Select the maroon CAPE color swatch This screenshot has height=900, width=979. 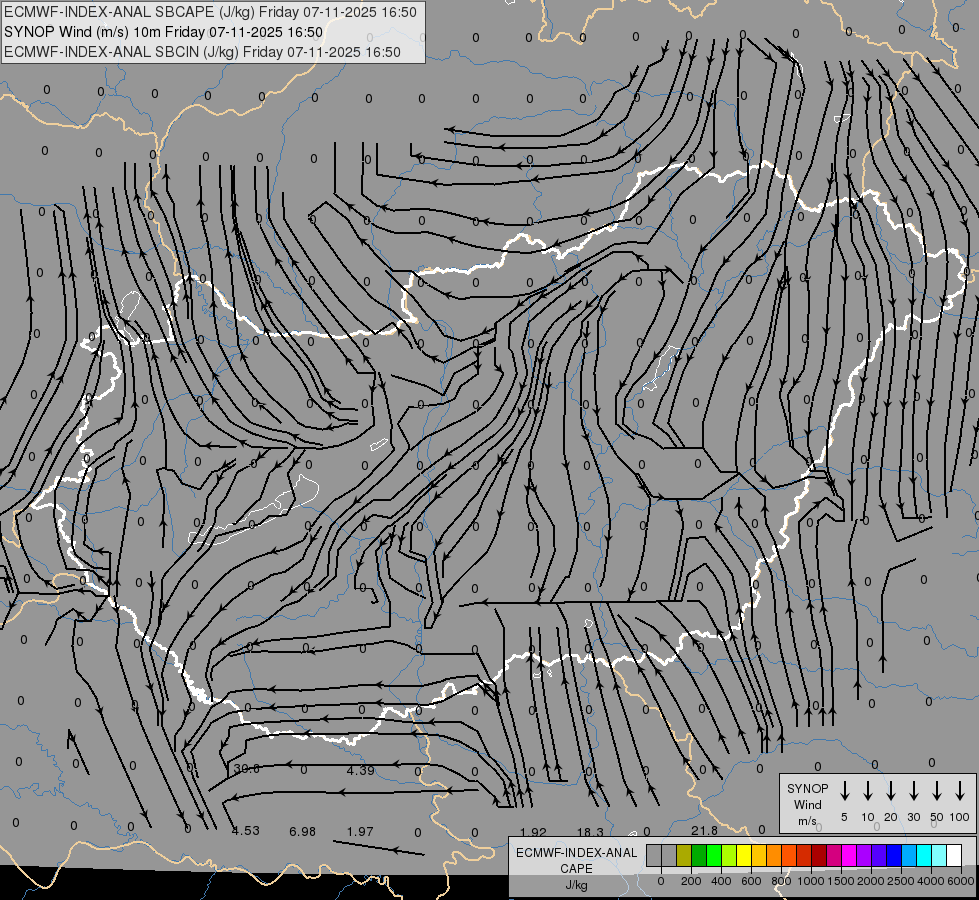(x=819, y=855)
